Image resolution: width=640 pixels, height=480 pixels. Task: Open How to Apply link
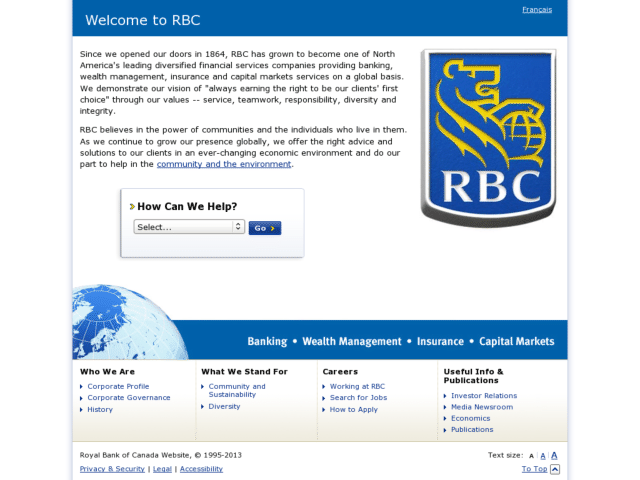coord(353,409)
